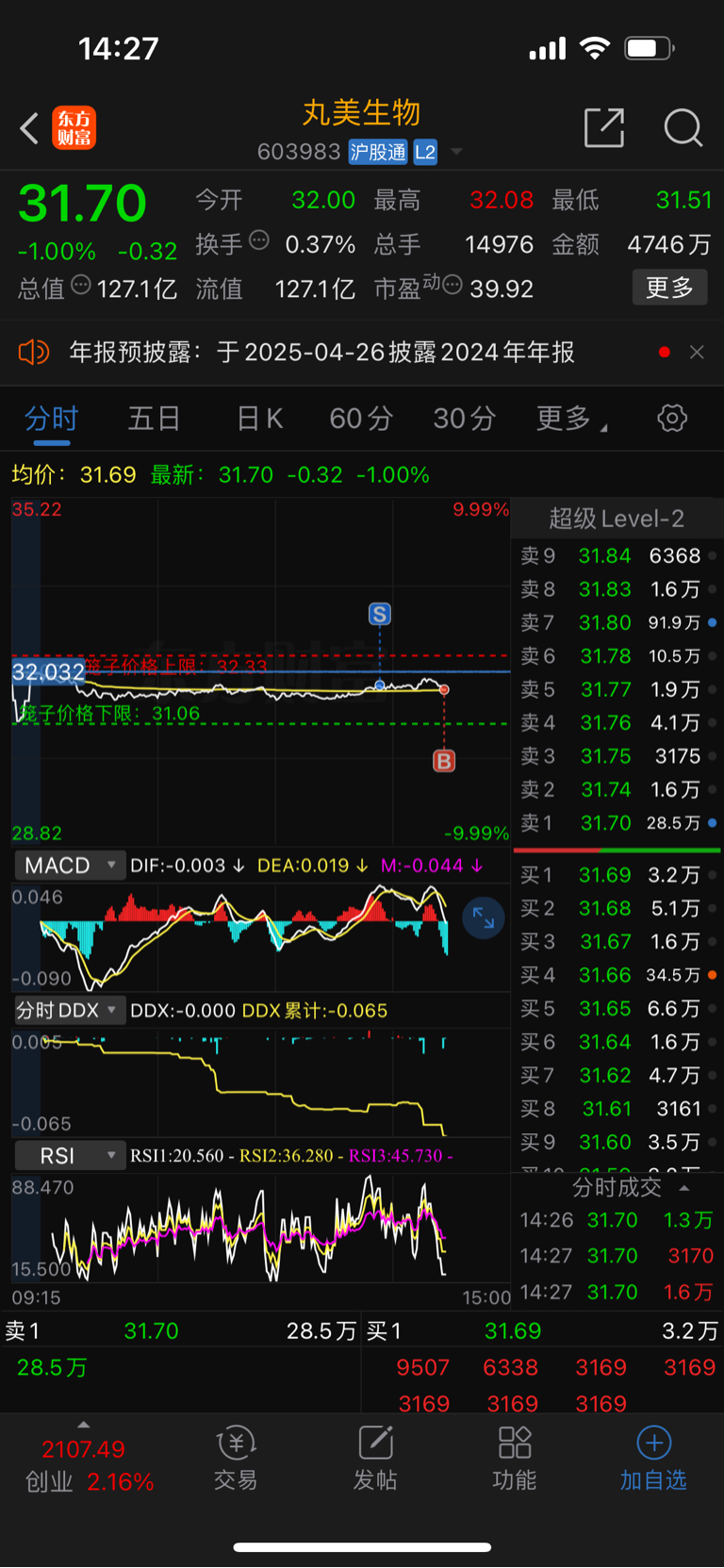Screen dimensions: 724x1568
Task: Open the 分时DDX indicator dropdown
Action: tap(69, 1011)
